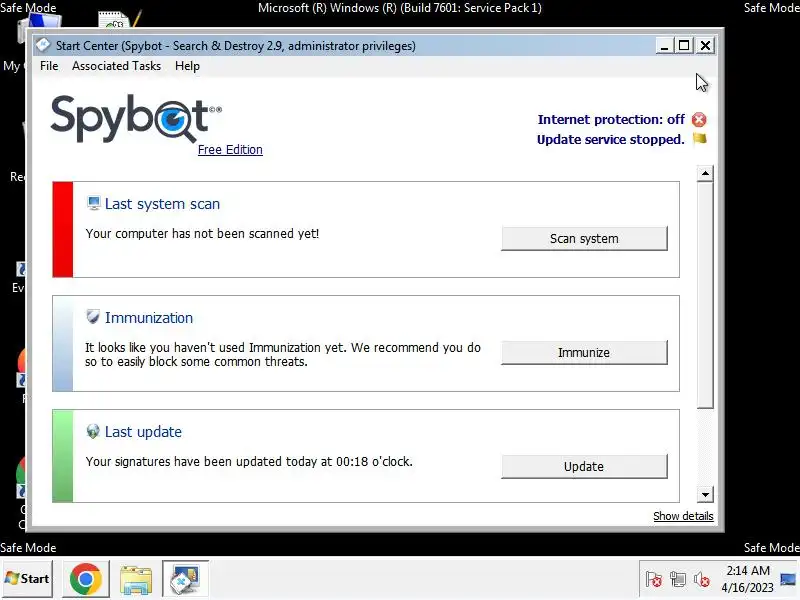Click the Spybot icon in title bar
This screenshot has height=600, width=800.
(43, 45)
